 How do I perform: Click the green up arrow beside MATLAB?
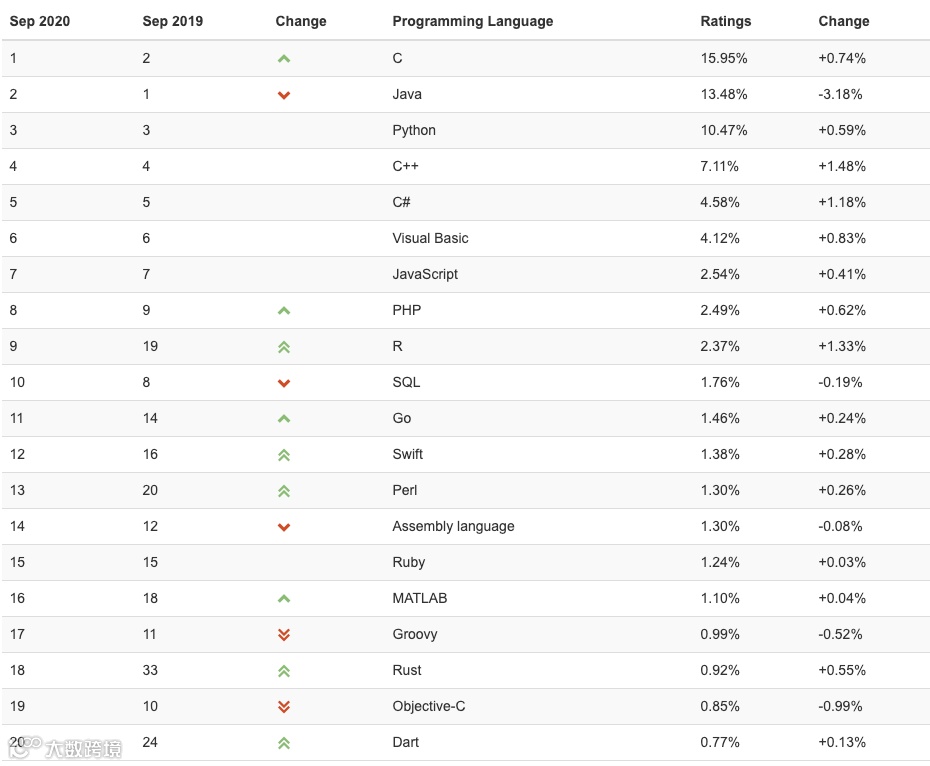(x=284, y=599)
